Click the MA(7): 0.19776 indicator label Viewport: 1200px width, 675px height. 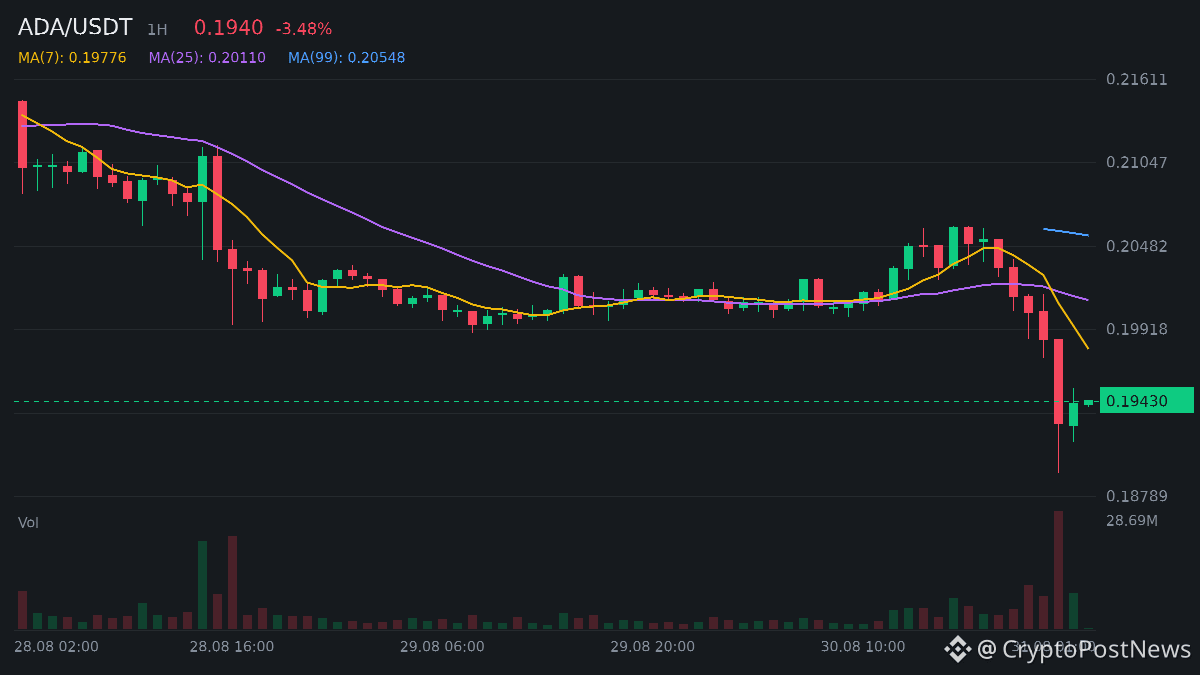[72, 58]
